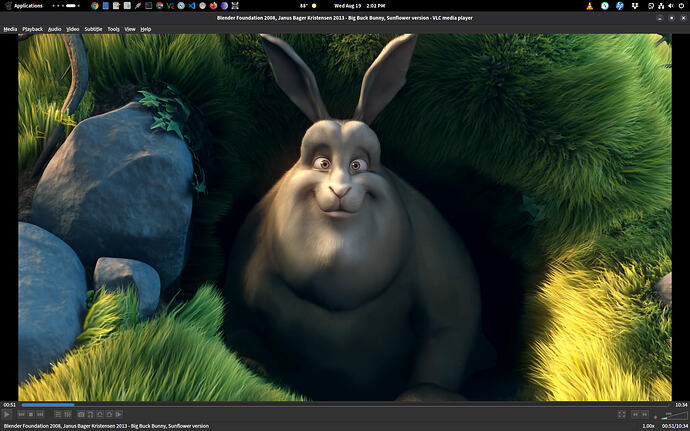Click the step forward button near volume
The width and height of the screenshot is (690, 431).
pyautogui.click(x=645, y=414)
